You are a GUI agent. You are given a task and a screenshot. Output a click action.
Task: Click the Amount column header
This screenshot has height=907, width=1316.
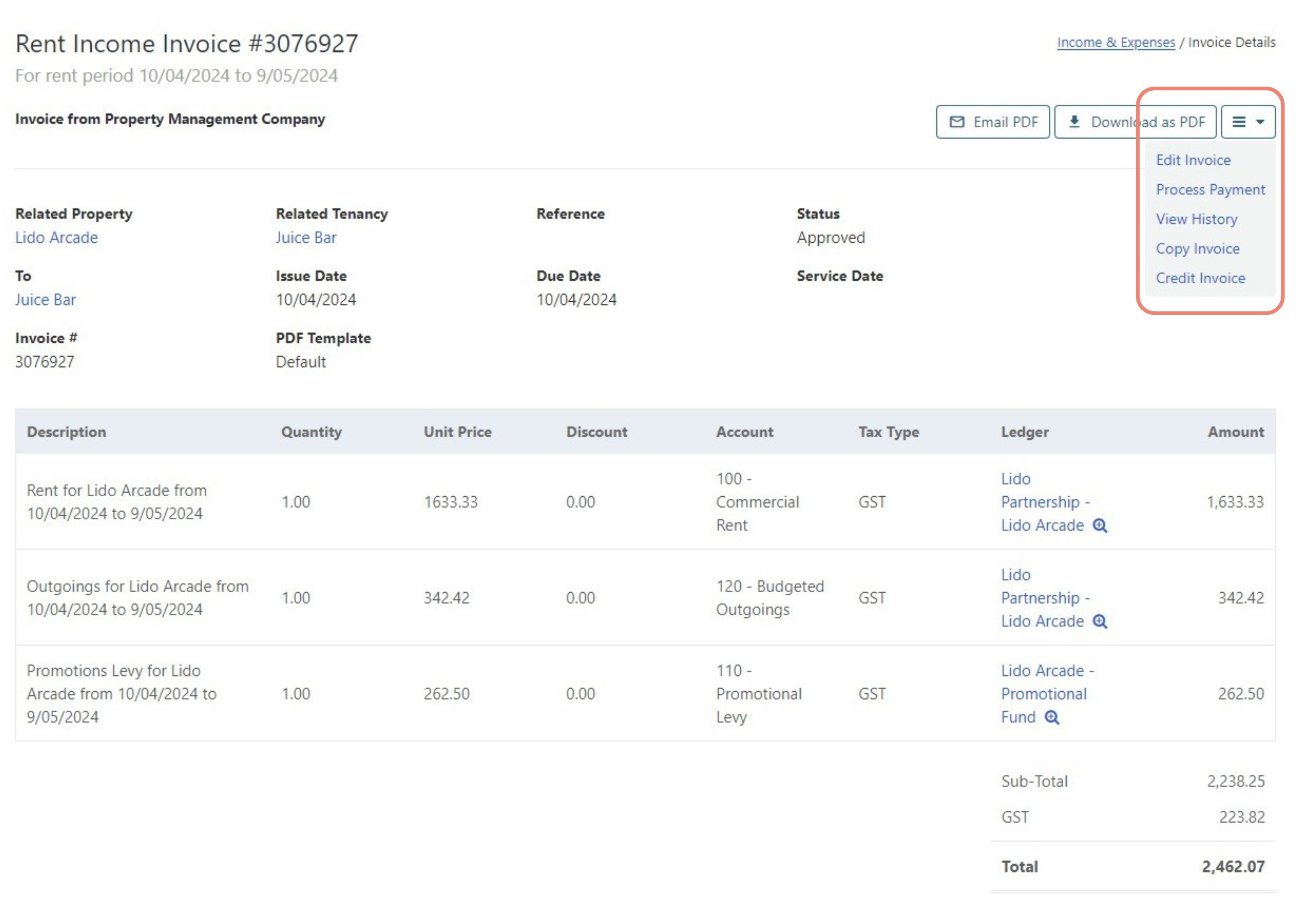tap(1235, 432)
